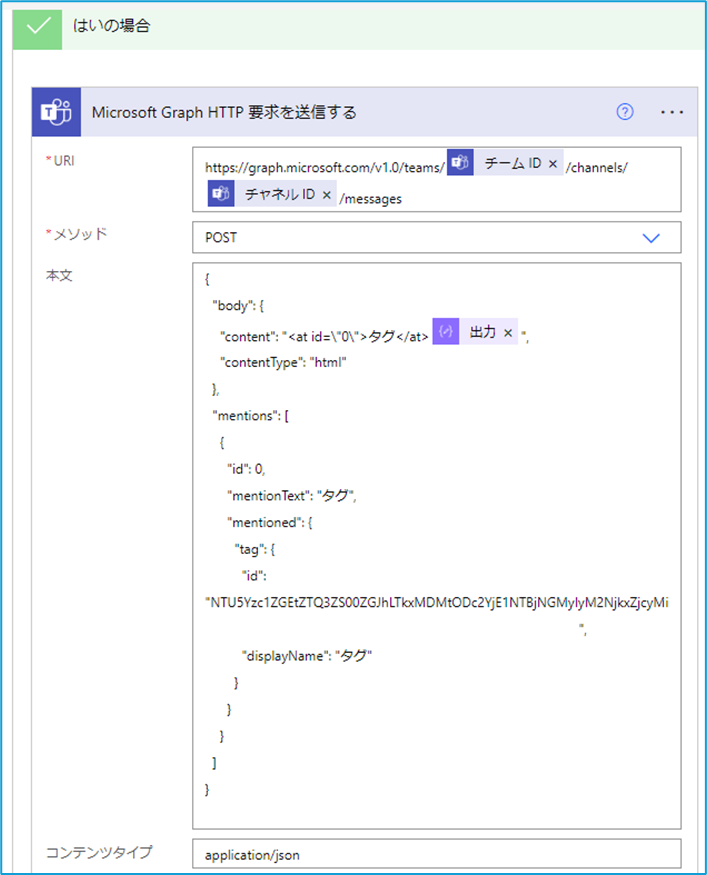Click the /messages text in URI
The height and width of the screenshot is (875, 707).
(371, 199)
